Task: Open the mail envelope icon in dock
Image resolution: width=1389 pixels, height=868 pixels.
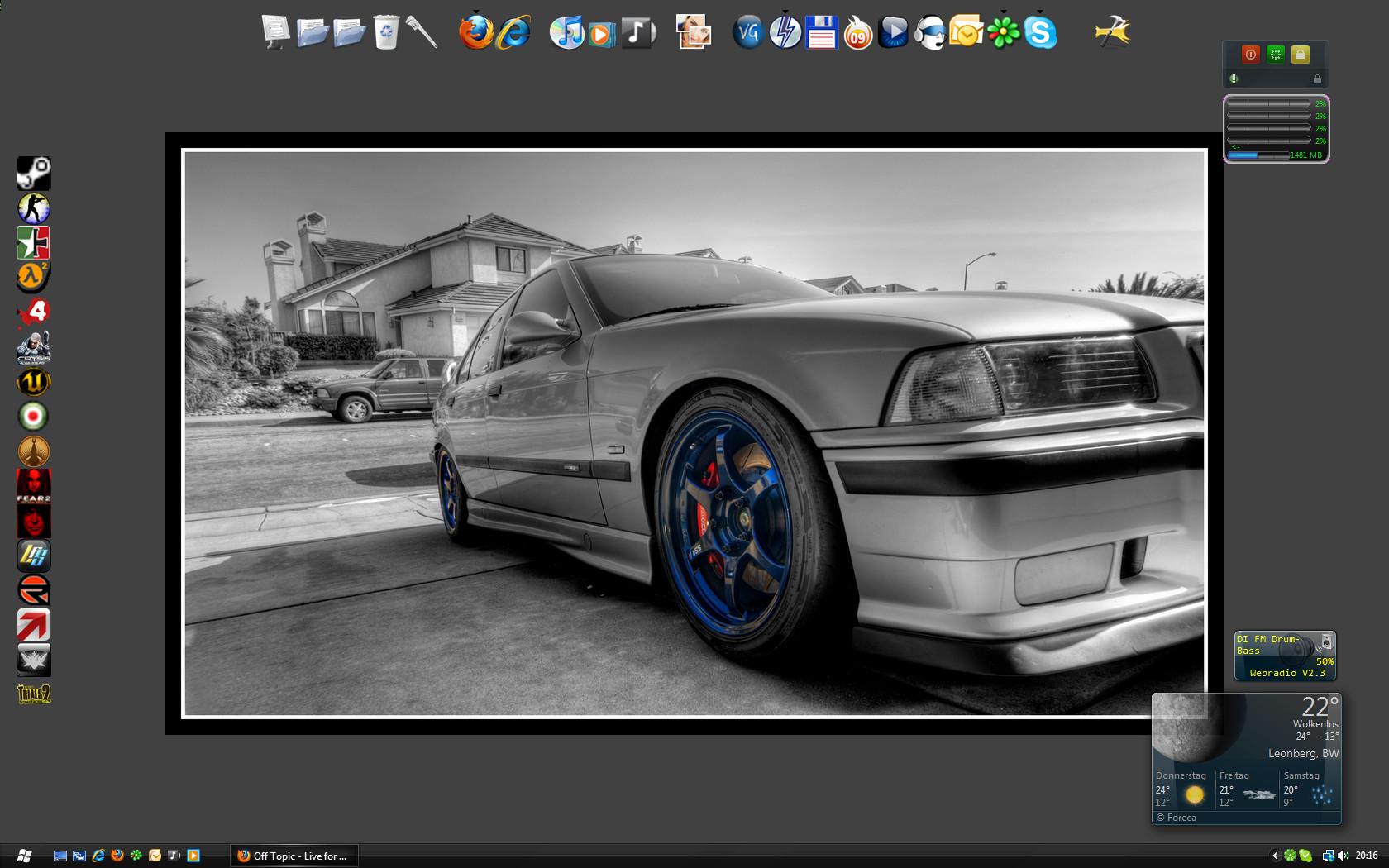Action: [x=966, y=32]
